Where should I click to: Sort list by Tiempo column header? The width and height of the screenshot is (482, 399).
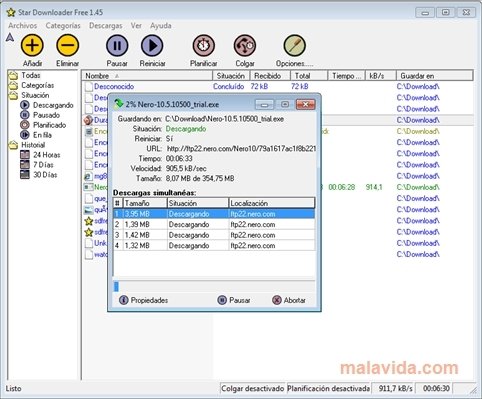click(x=347, y=76)
